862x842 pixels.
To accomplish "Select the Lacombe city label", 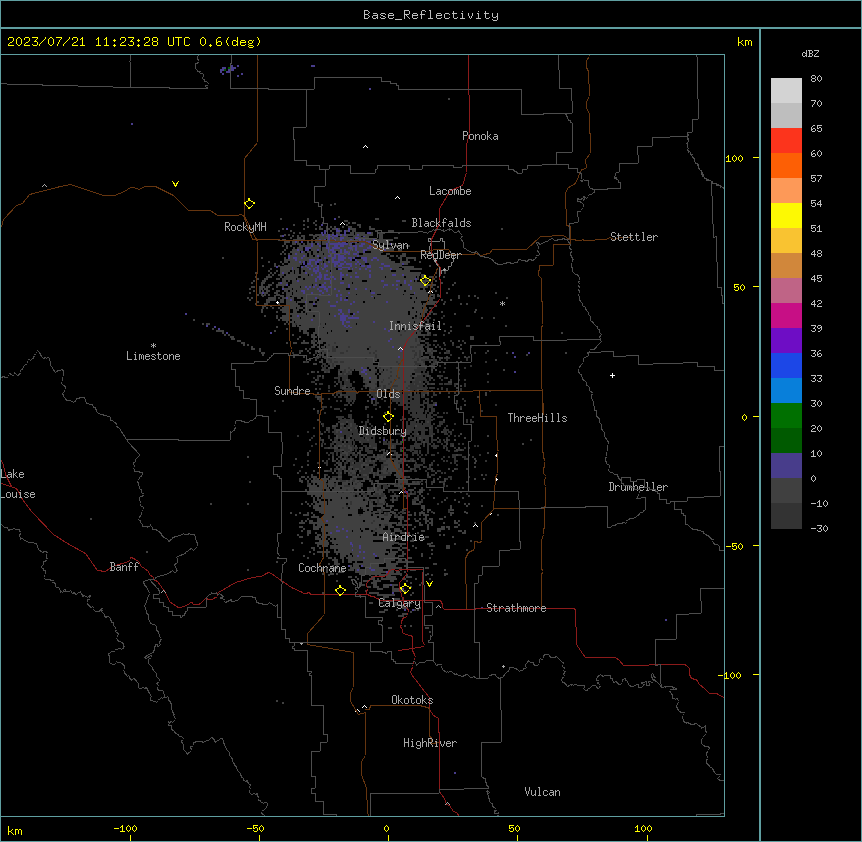I will (450, 191).
